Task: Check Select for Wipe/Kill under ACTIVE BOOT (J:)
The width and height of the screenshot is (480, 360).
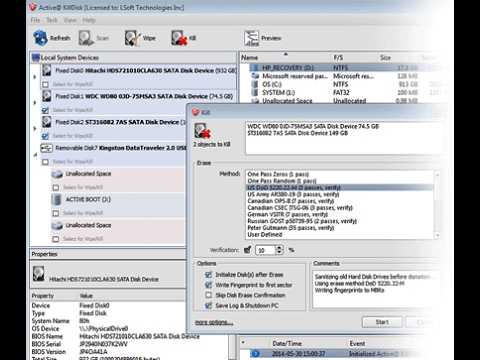Action: tap(56, 213)
